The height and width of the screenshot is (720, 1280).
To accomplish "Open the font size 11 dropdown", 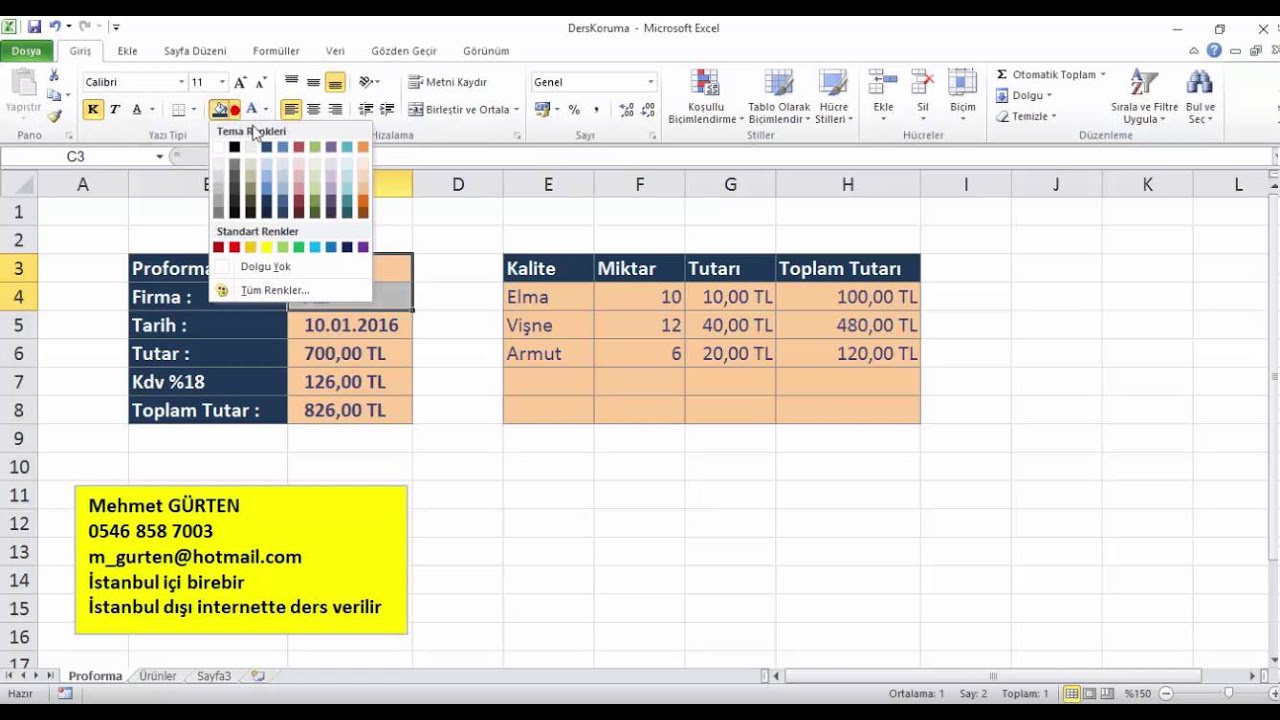I will click(x=222, y=82).
